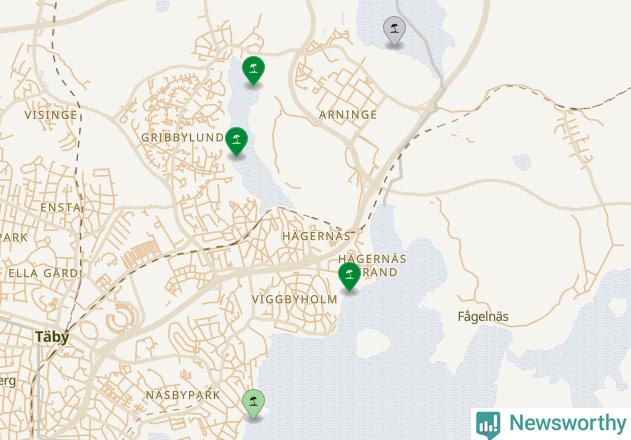Screen dimensions: 631x440
Task: Click the Hägernäs Strand area label
Action: (x=372, y=266)
